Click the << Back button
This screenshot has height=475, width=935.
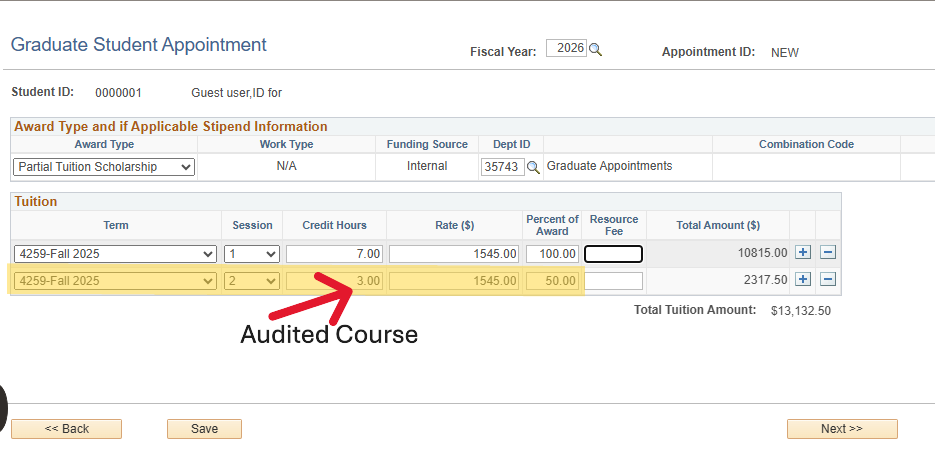tap(66, 429)
